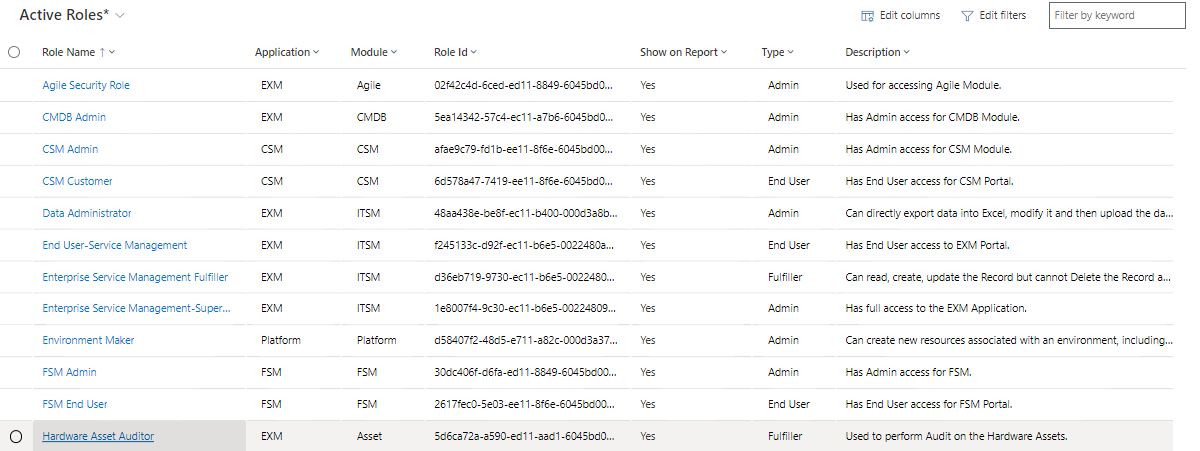Open the Active Roles view selector chevron
Screen dimensions: 1200x451
pos(120,16)
